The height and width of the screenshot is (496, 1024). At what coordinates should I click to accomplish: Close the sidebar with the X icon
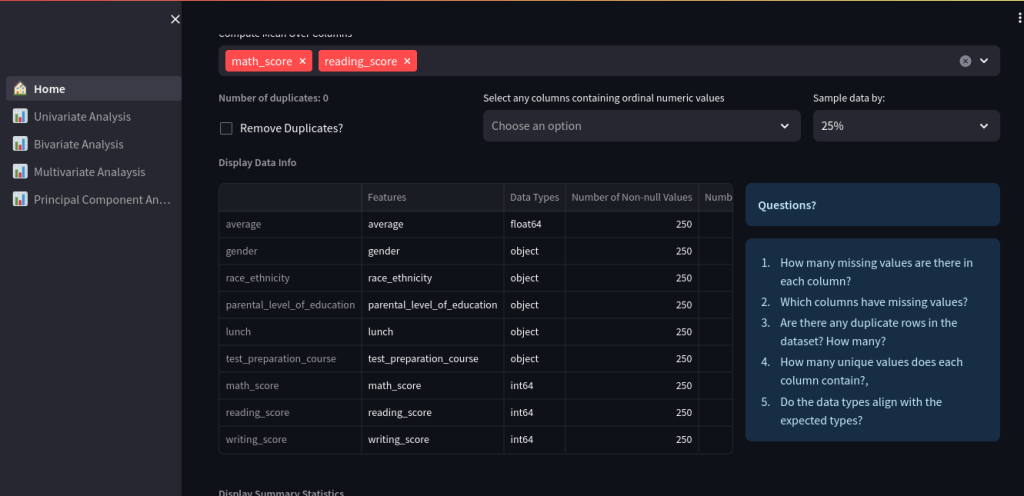[x=176, y=19]
